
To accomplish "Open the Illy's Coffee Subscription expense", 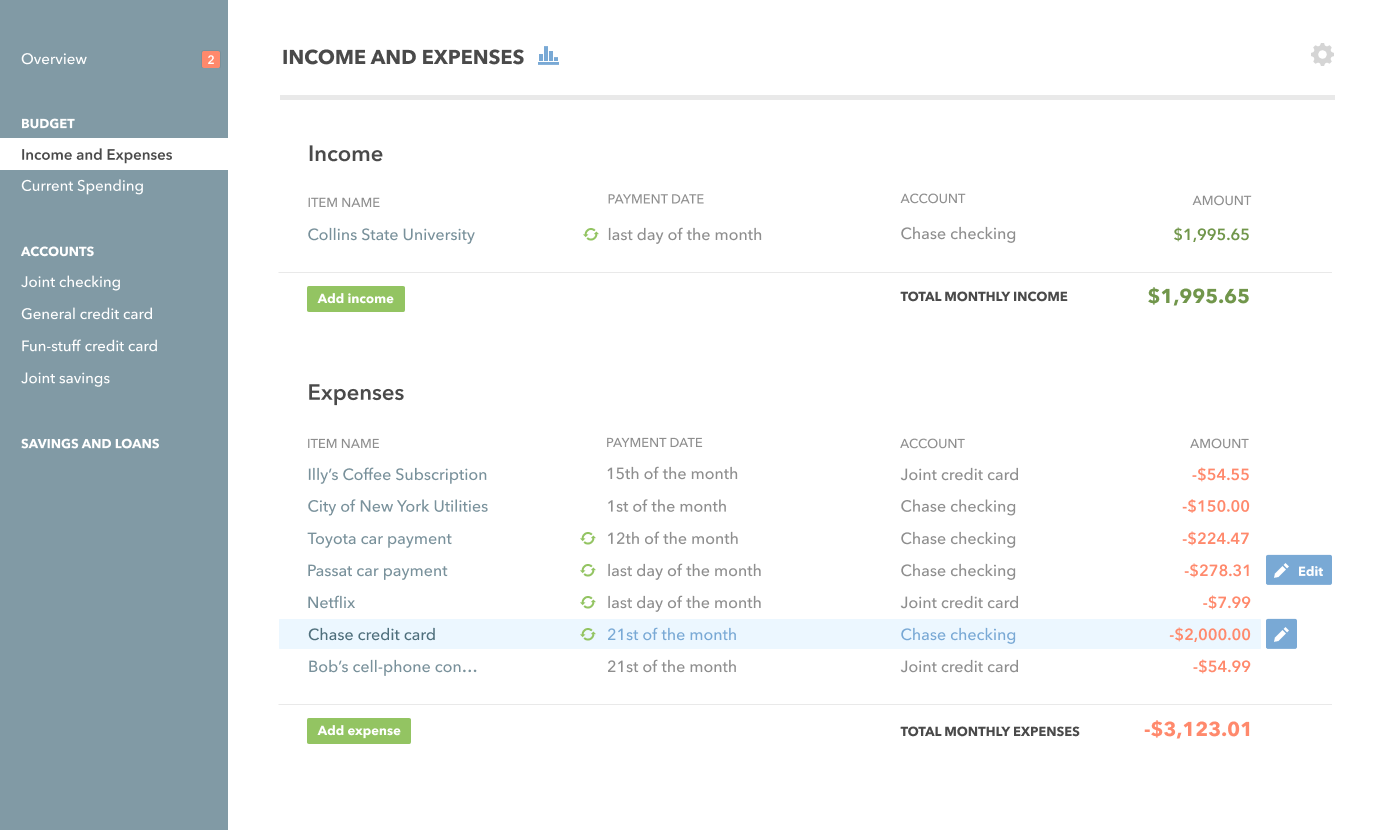I will (x=397, y=474).
